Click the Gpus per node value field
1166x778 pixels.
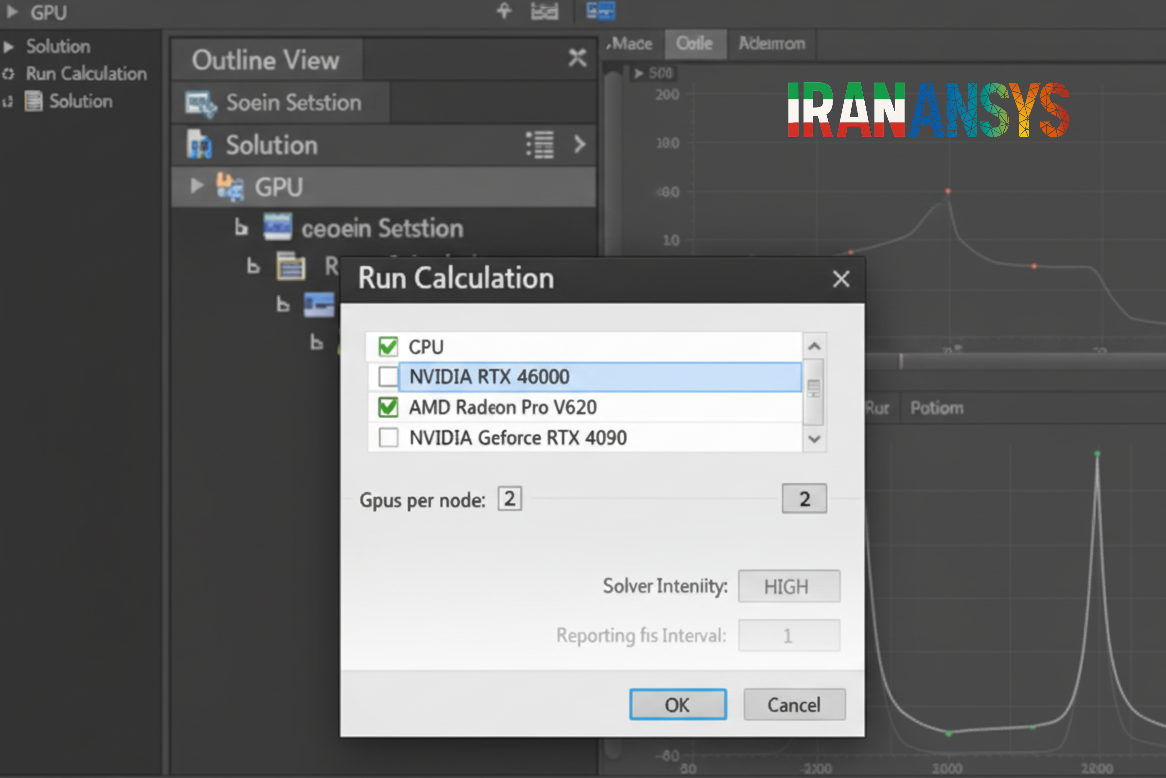click(x=510, y=498)
